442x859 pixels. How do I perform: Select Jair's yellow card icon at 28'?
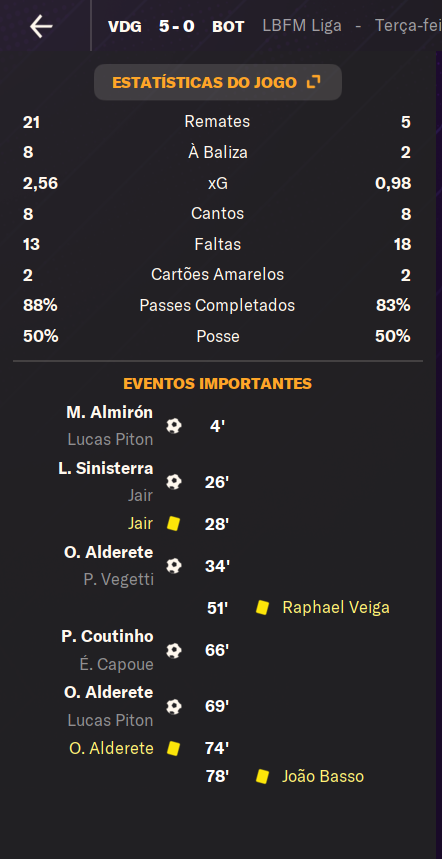click(x=174, y=524)
